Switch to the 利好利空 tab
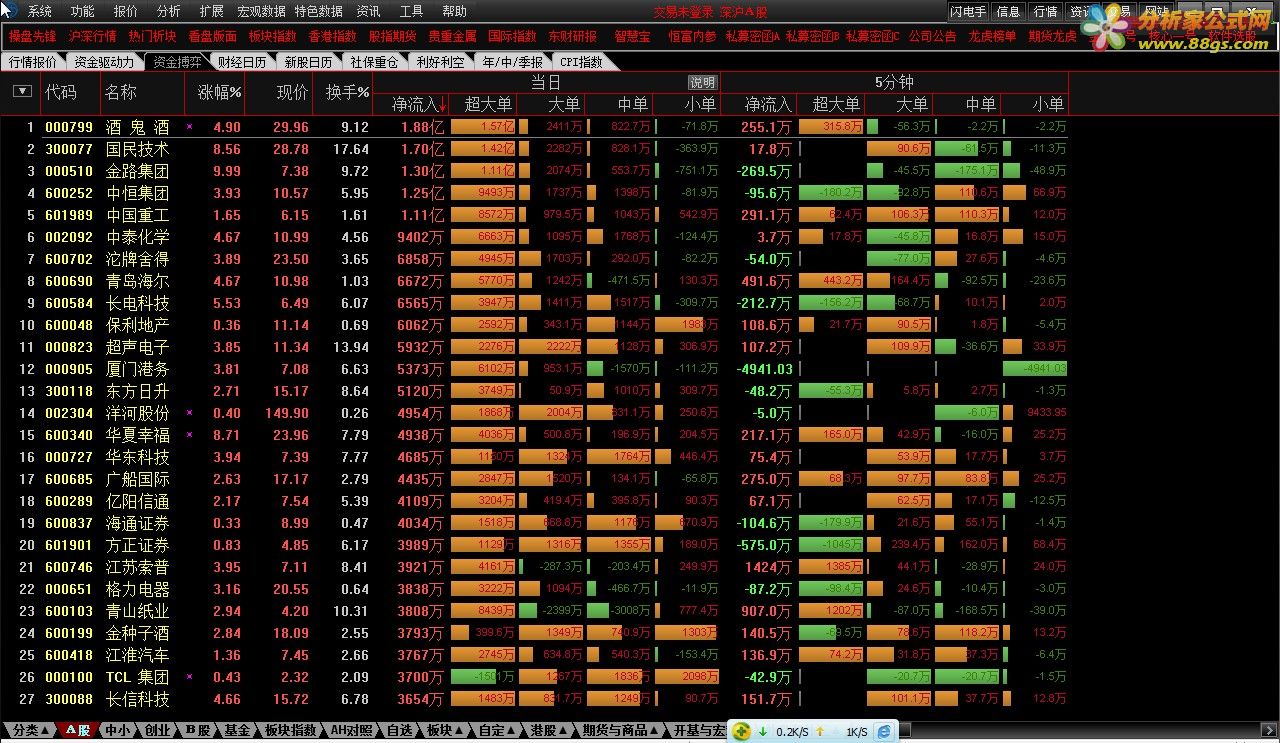 (x=440, y=62)
